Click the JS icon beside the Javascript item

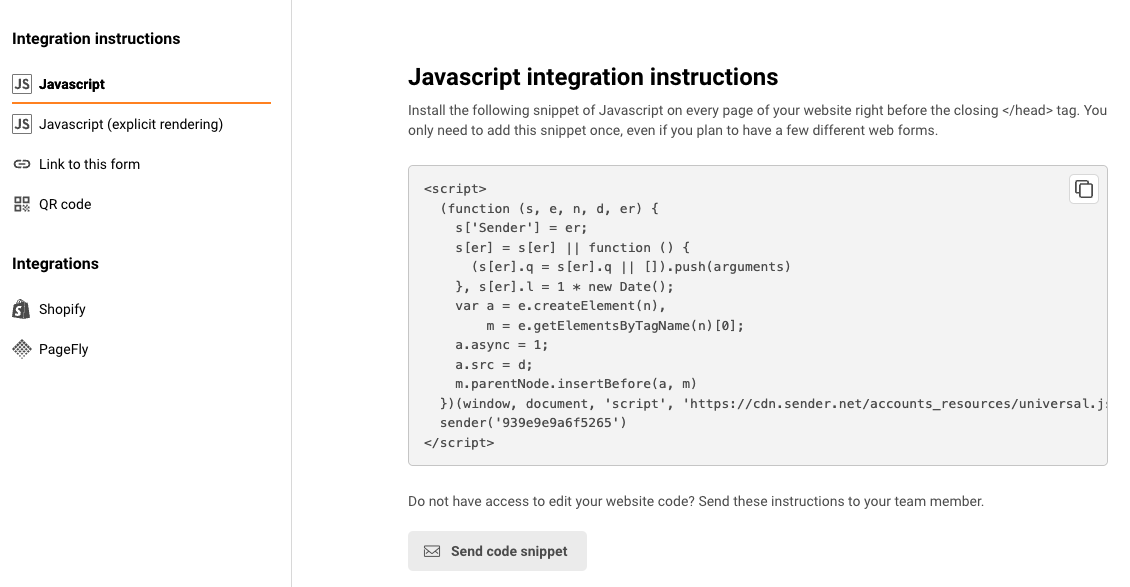point(21,84)
